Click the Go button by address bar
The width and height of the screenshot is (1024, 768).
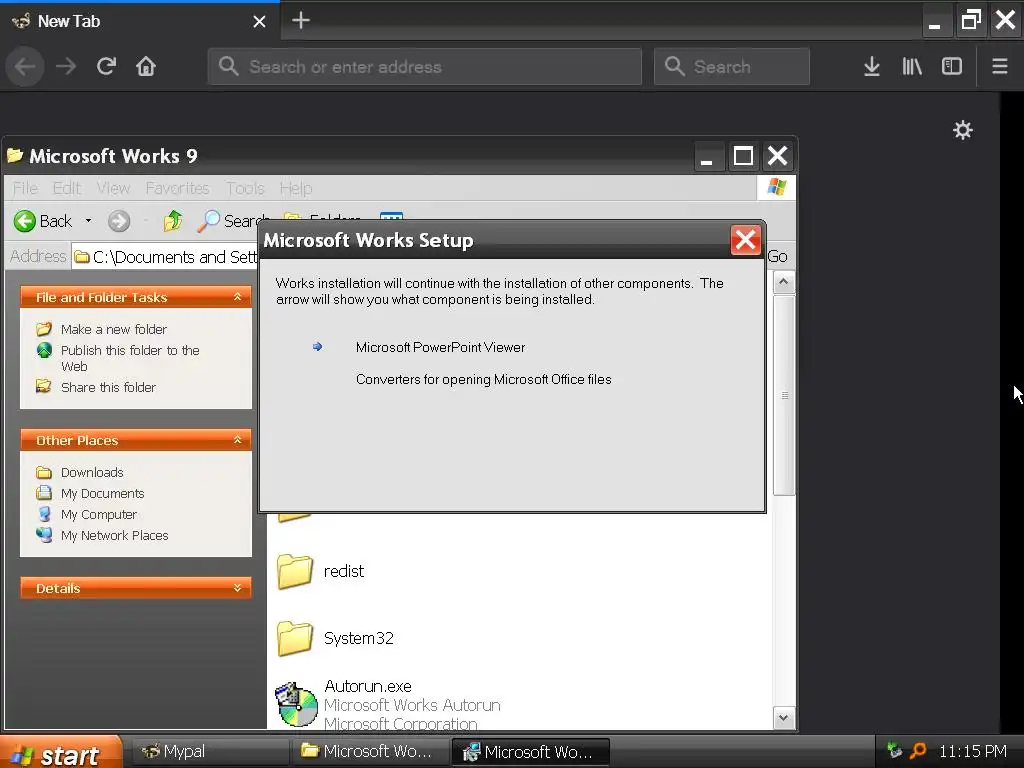click(777, 256)
